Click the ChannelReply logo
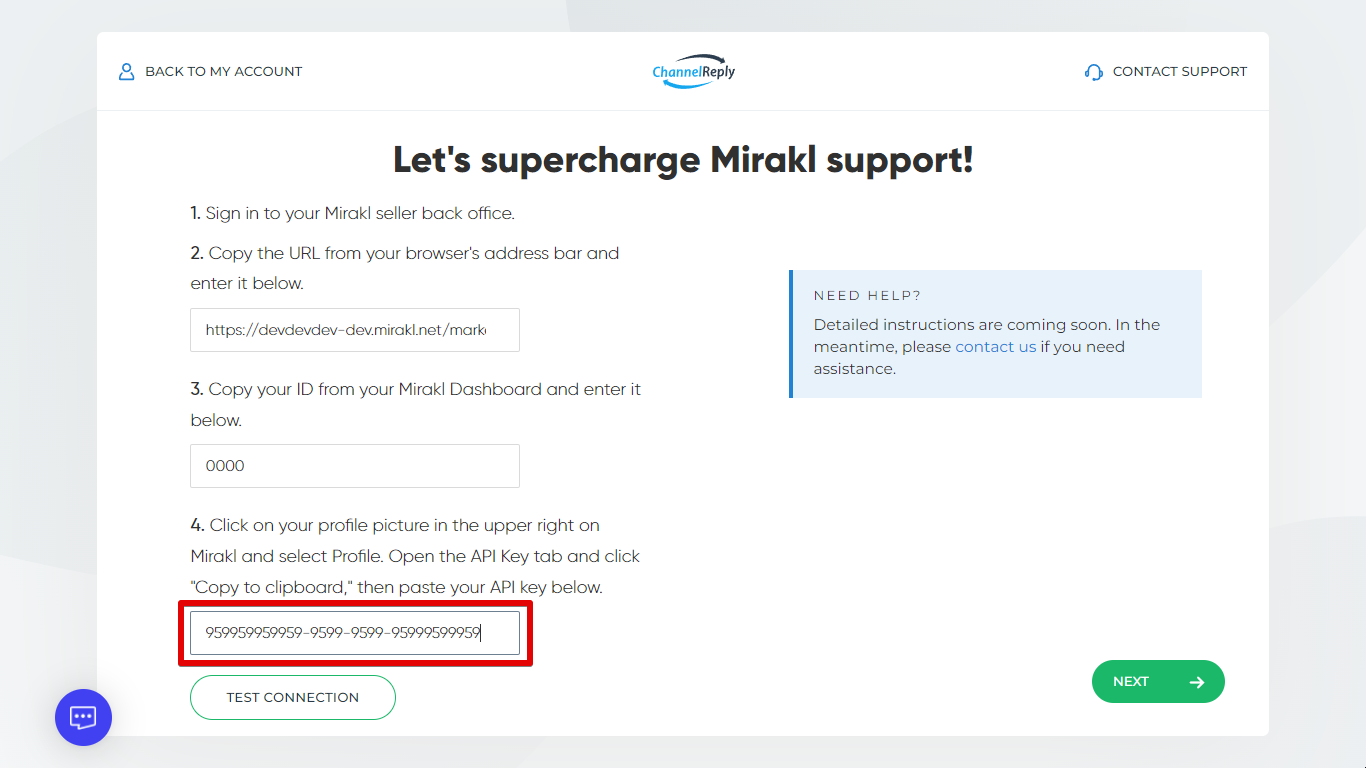Image resolution: width=1366 pixels, height=768 pixels. point(693,71)
